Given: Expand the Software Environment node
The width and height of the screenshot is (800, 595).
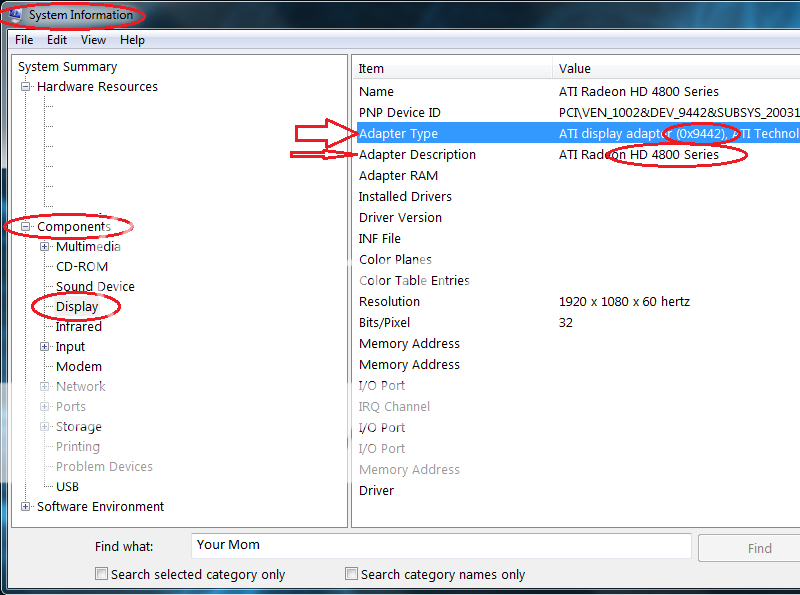Looking at the screenshot, I should point(25,506).
